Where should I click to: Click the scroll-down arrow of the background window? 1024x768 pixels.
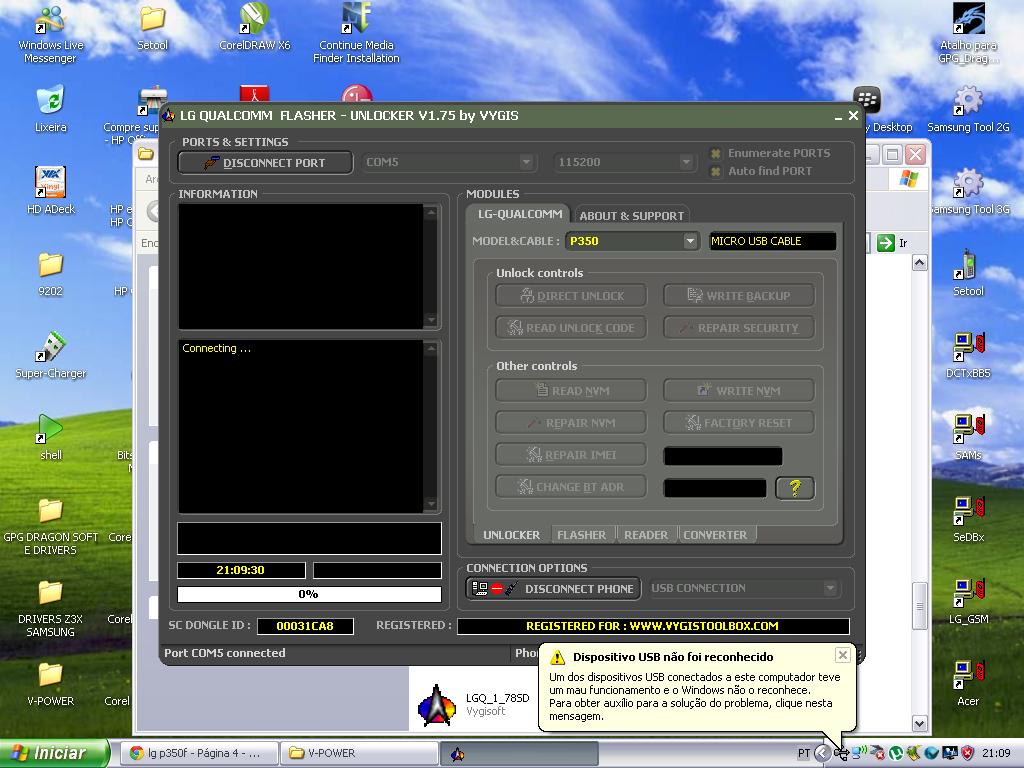click(920, 724)
